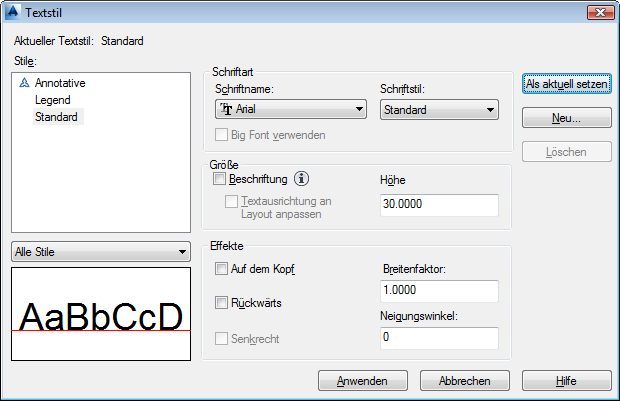The width and height of the screenshot is (620, 401).
Task: Check the Rückwärts option
Action: [x=221, y=302]
